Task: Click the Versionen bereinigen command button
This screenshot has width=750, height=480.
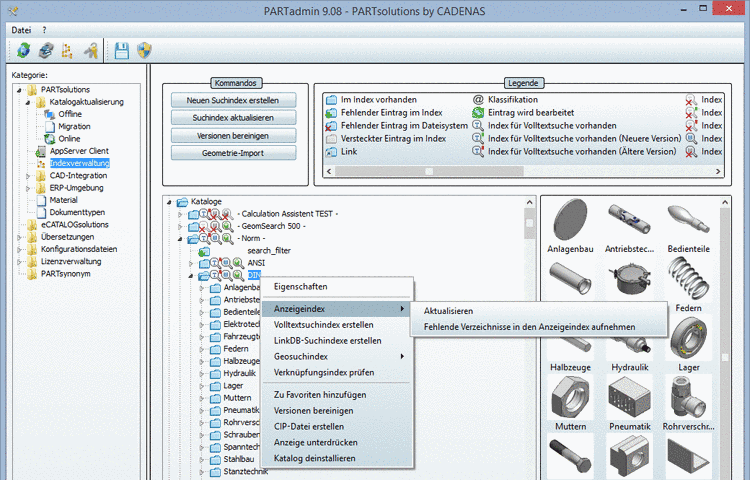Action: (x=233, y=136)
